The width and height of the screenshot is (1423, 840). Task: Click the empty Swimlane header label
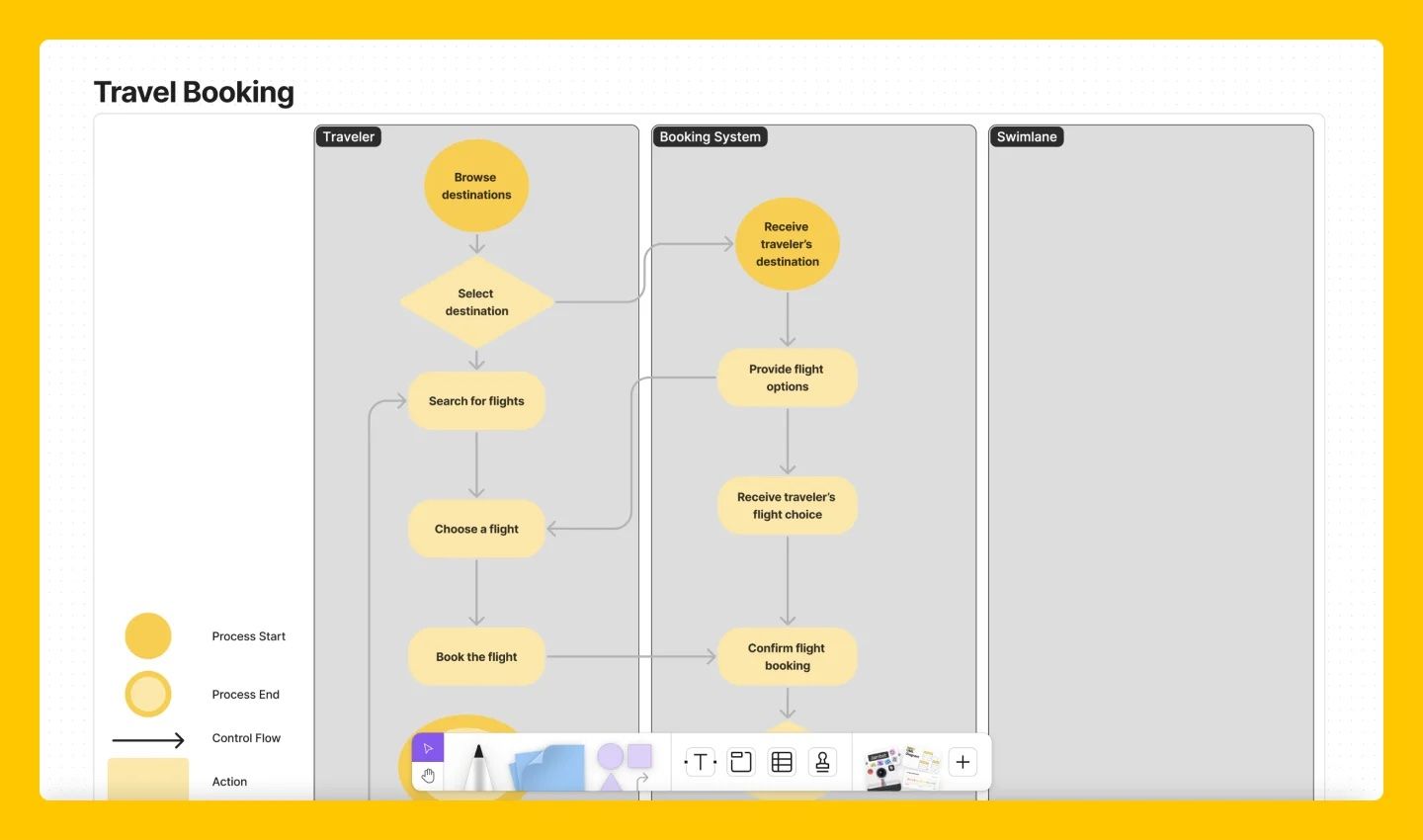[x=1027, y=136]
